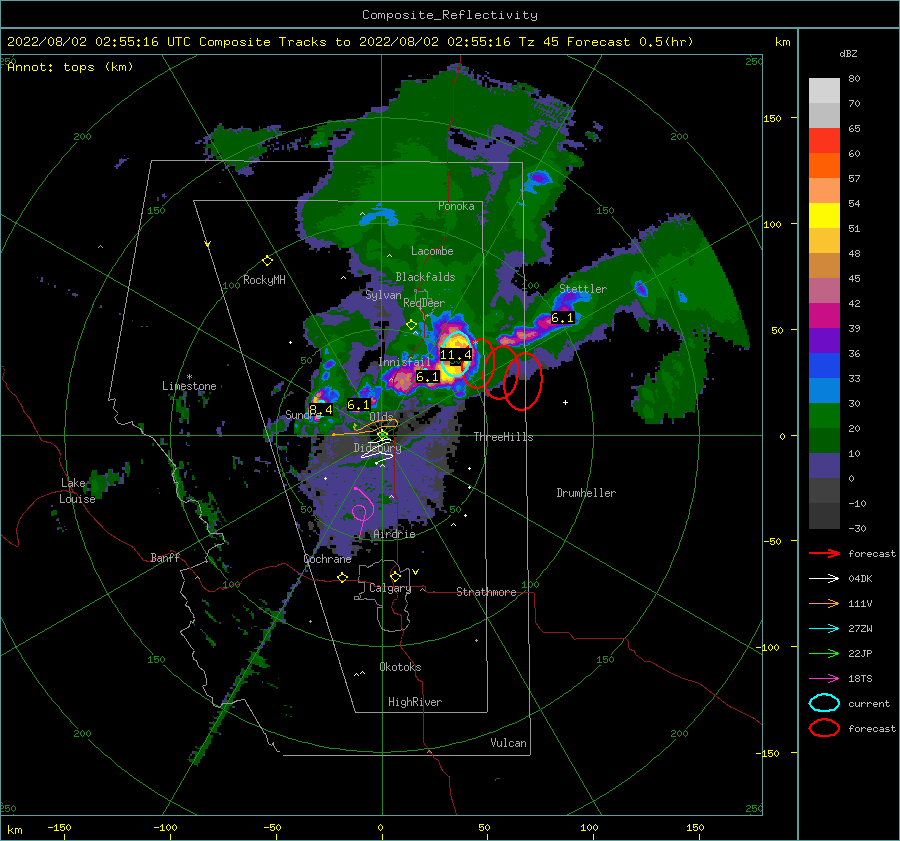Click the Okotoks label
This screenshot has height=841, width=900.
pos(400,667)
